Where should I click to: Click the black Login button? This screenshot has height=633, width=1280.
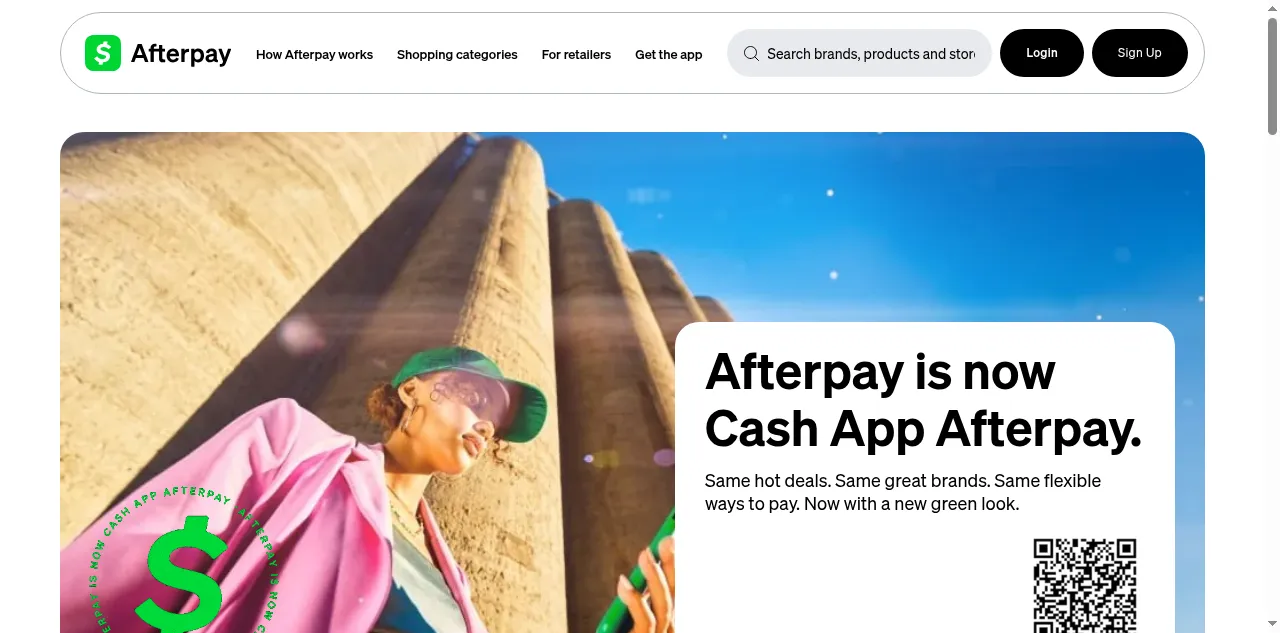[1042, 53]
